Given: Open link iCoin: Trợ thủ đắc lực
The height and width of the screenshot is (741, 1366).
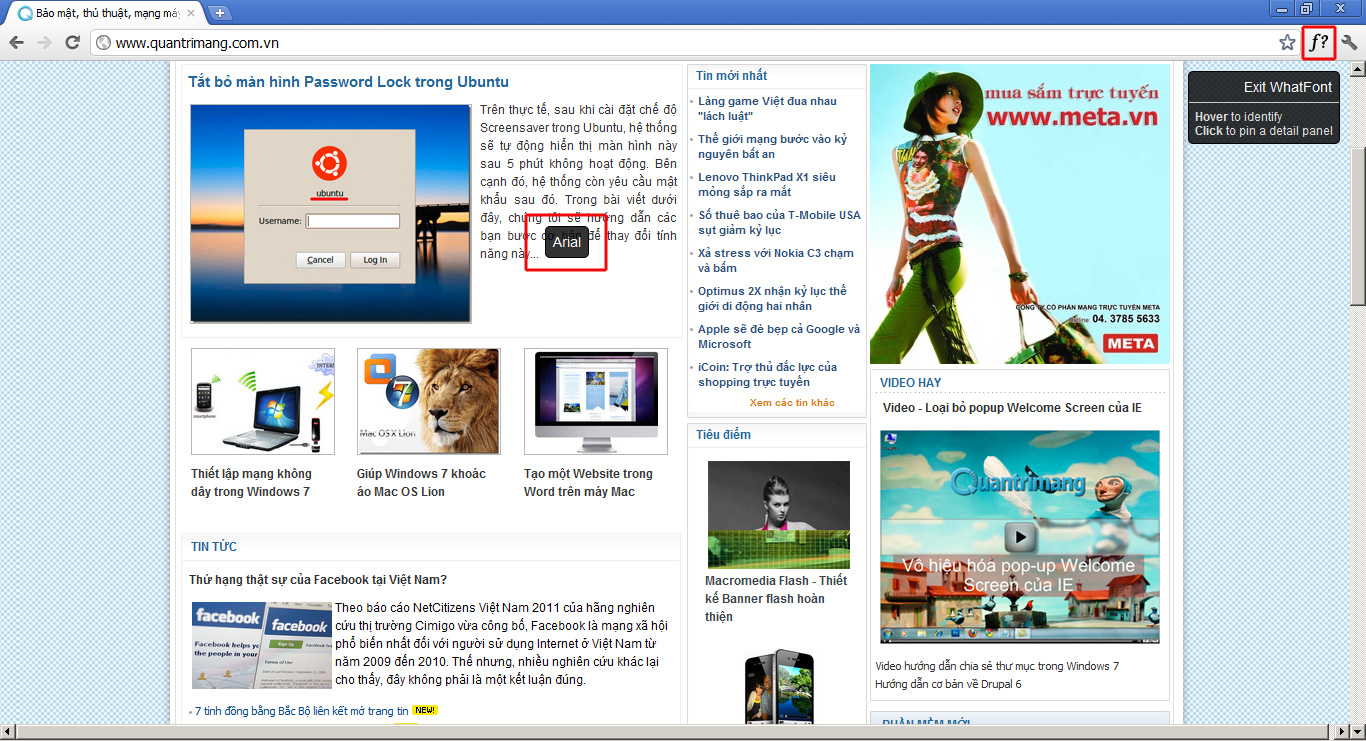Looking at the screenshot, I should pos(767,374).
